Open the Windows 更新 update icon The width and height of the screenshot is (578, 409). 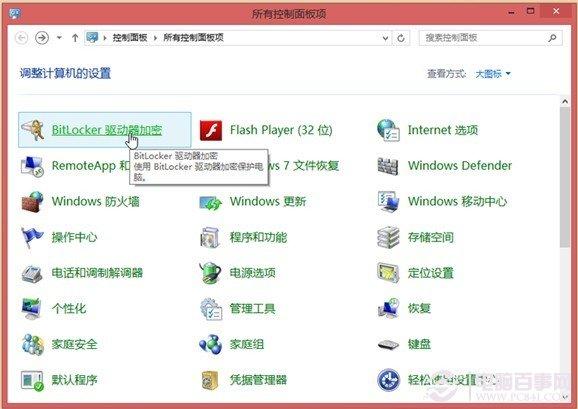point(210,202)
